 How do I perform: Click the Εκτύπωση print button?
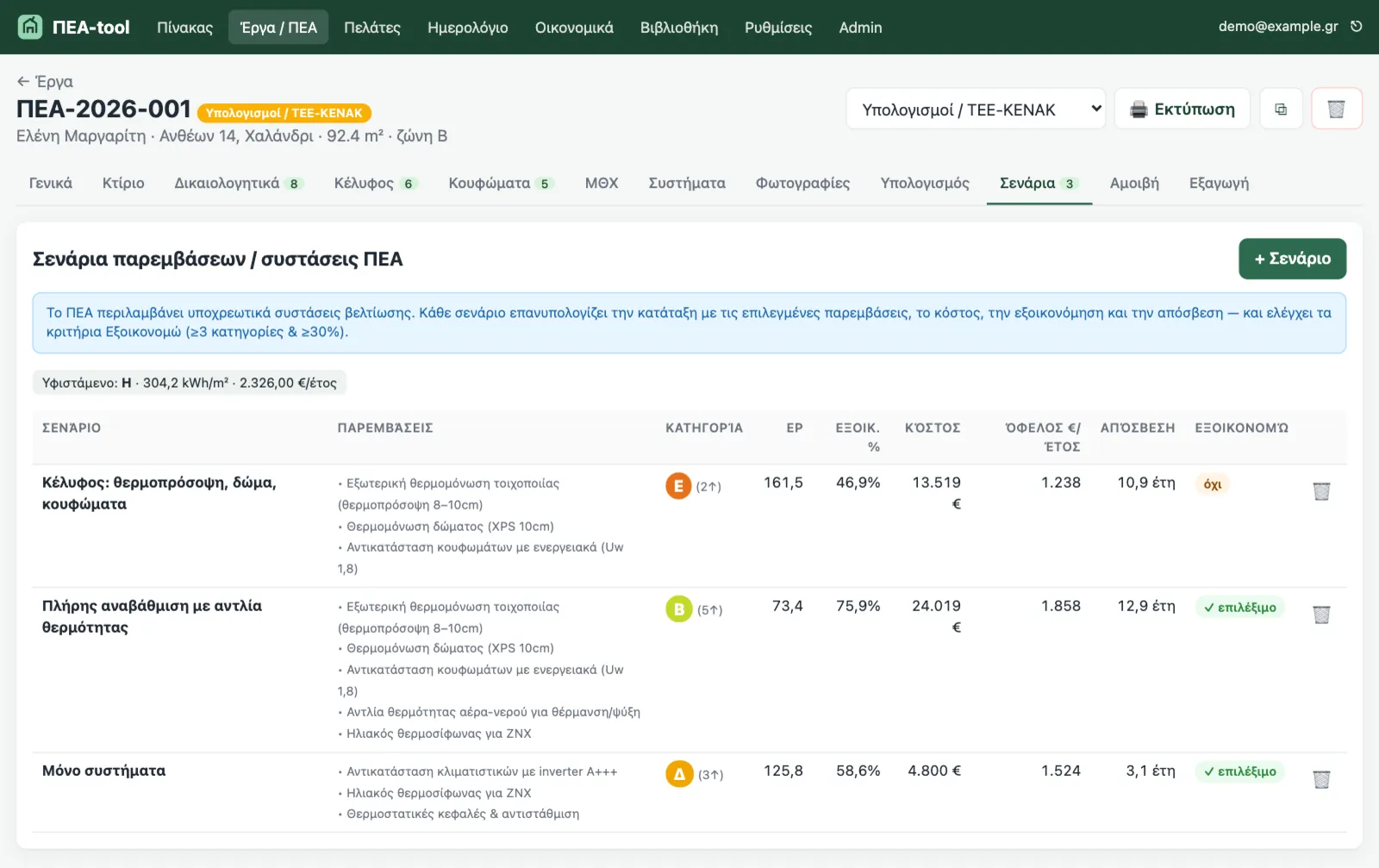click(1182, 109)
